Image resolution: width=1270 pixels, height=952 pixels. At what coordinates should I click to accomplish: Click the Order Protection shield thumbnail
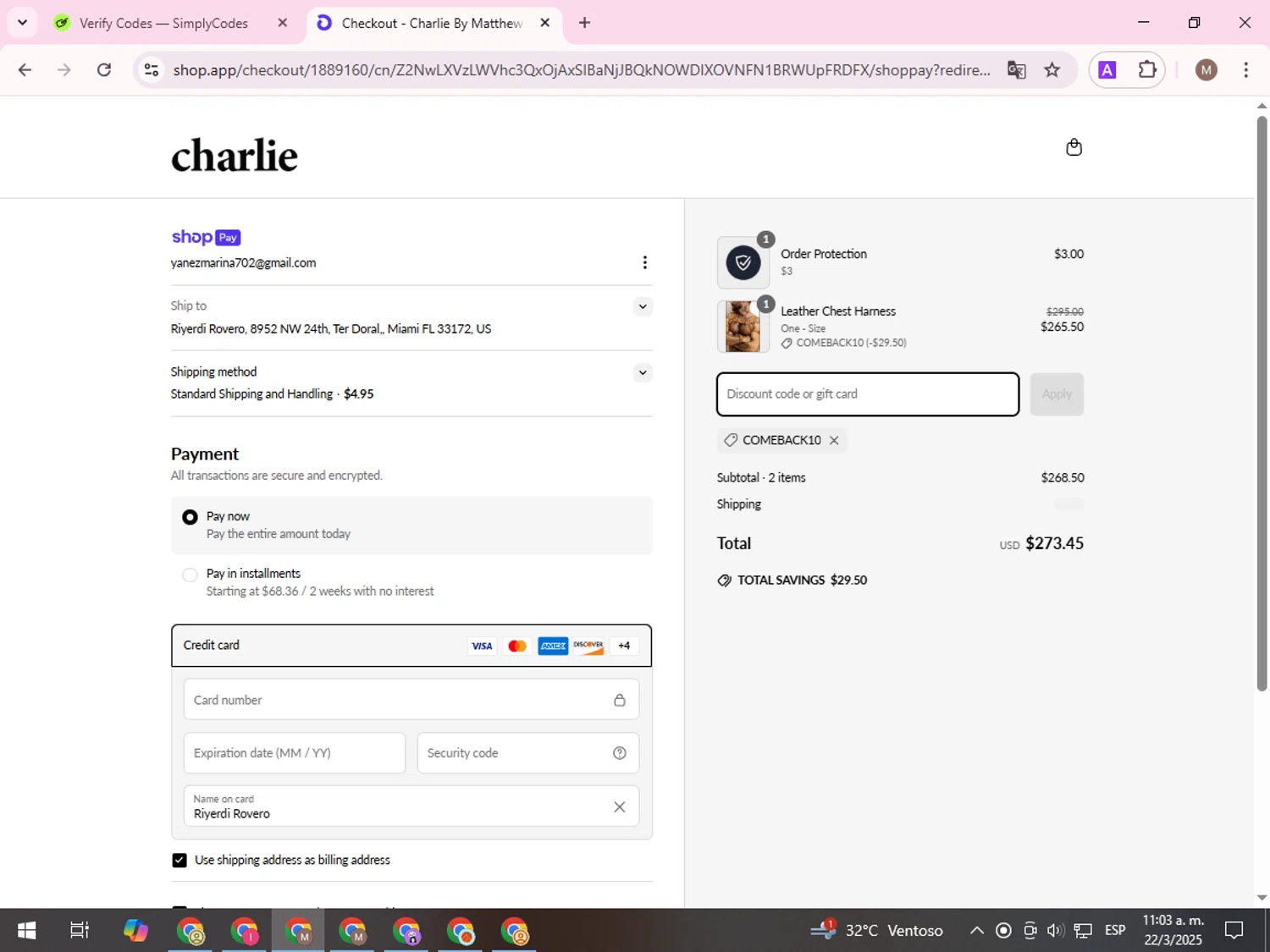743,262
